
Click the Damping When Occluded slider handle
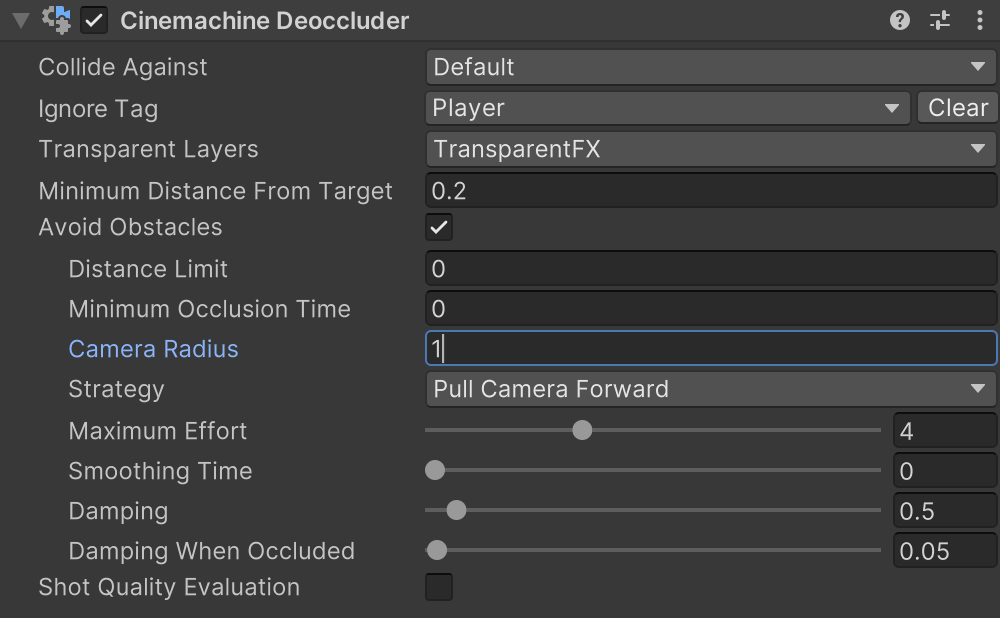(x=436, y=550)
